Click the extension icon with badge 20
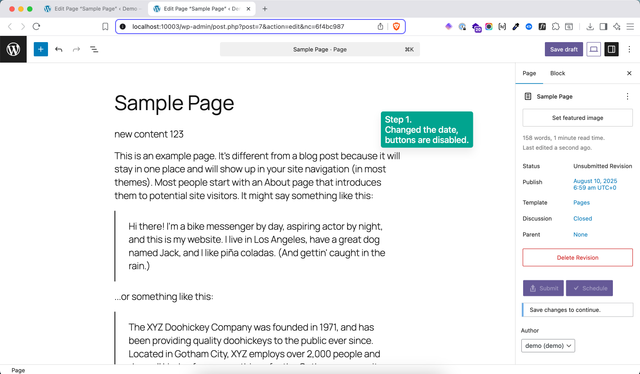Image resolution: width=640 pixels, height=374 pixels. pyautogui.click(x=476, y=27)
